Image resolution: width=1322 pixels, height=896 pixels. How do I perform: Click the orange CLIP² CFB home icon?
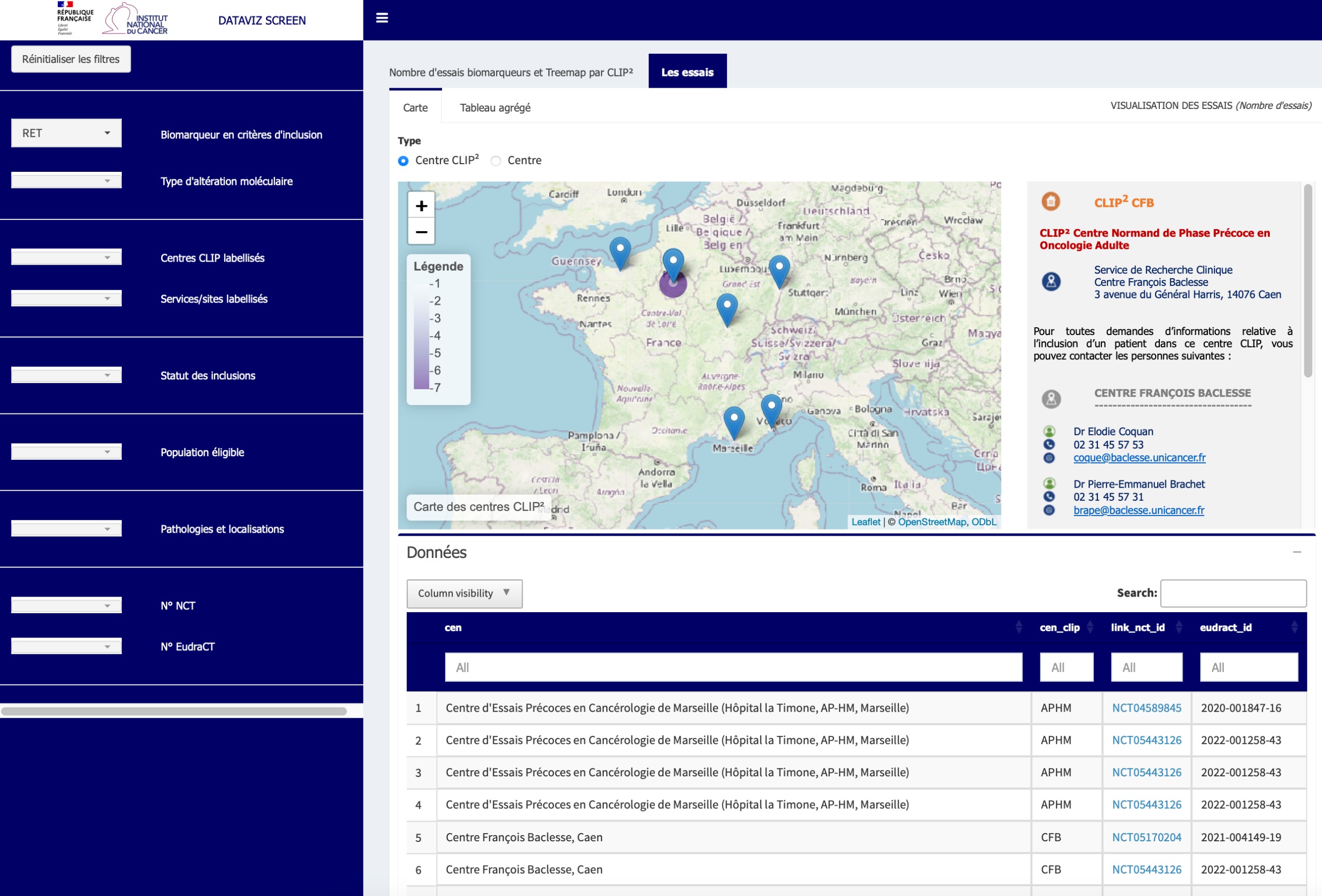1051,202
